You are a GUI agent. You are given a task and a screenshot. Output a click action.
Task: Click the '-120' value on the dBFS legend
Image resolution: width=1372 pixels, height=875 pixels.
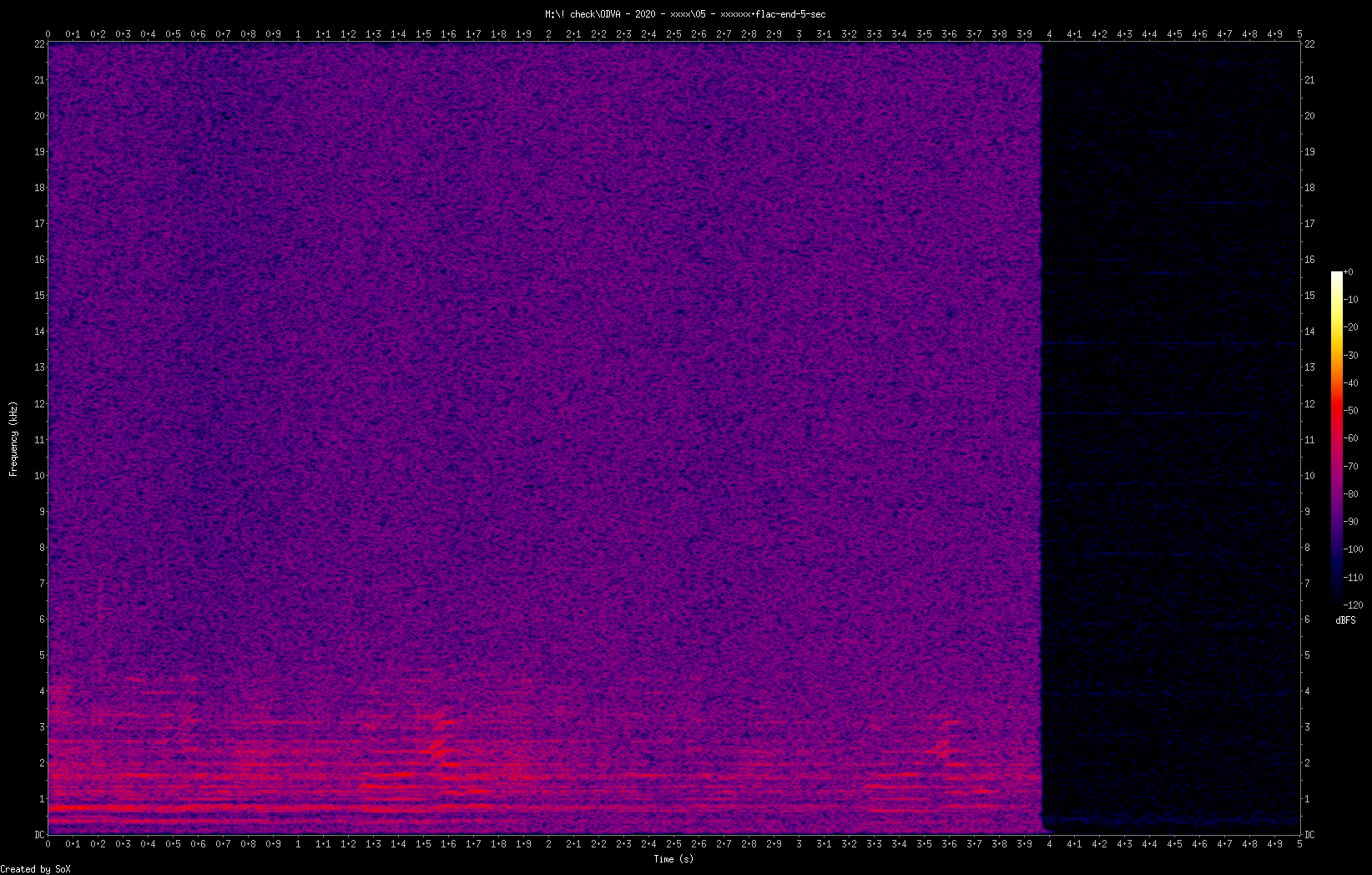(x=1354, y=605)
